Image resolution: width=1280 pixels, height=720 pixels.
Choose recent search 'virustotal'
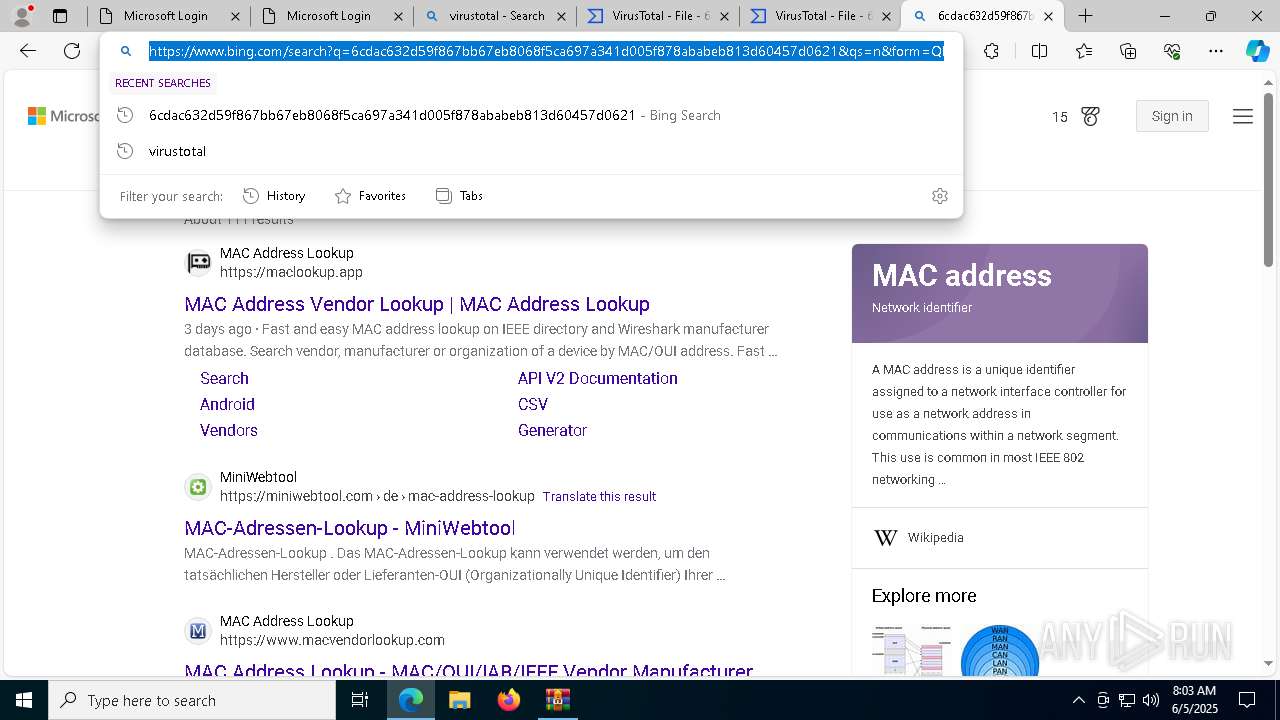pyautogui.click(x=531, y=151)
